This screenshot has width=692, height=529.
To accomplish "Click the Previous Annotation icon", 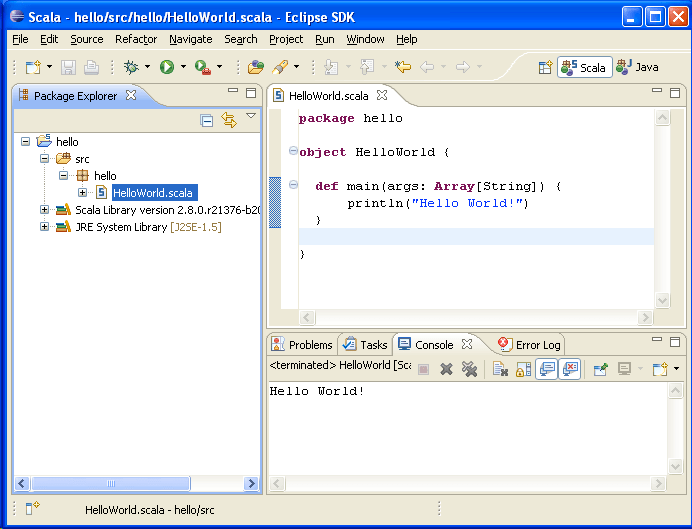I will pyautogui.click(x=367, y=67).
